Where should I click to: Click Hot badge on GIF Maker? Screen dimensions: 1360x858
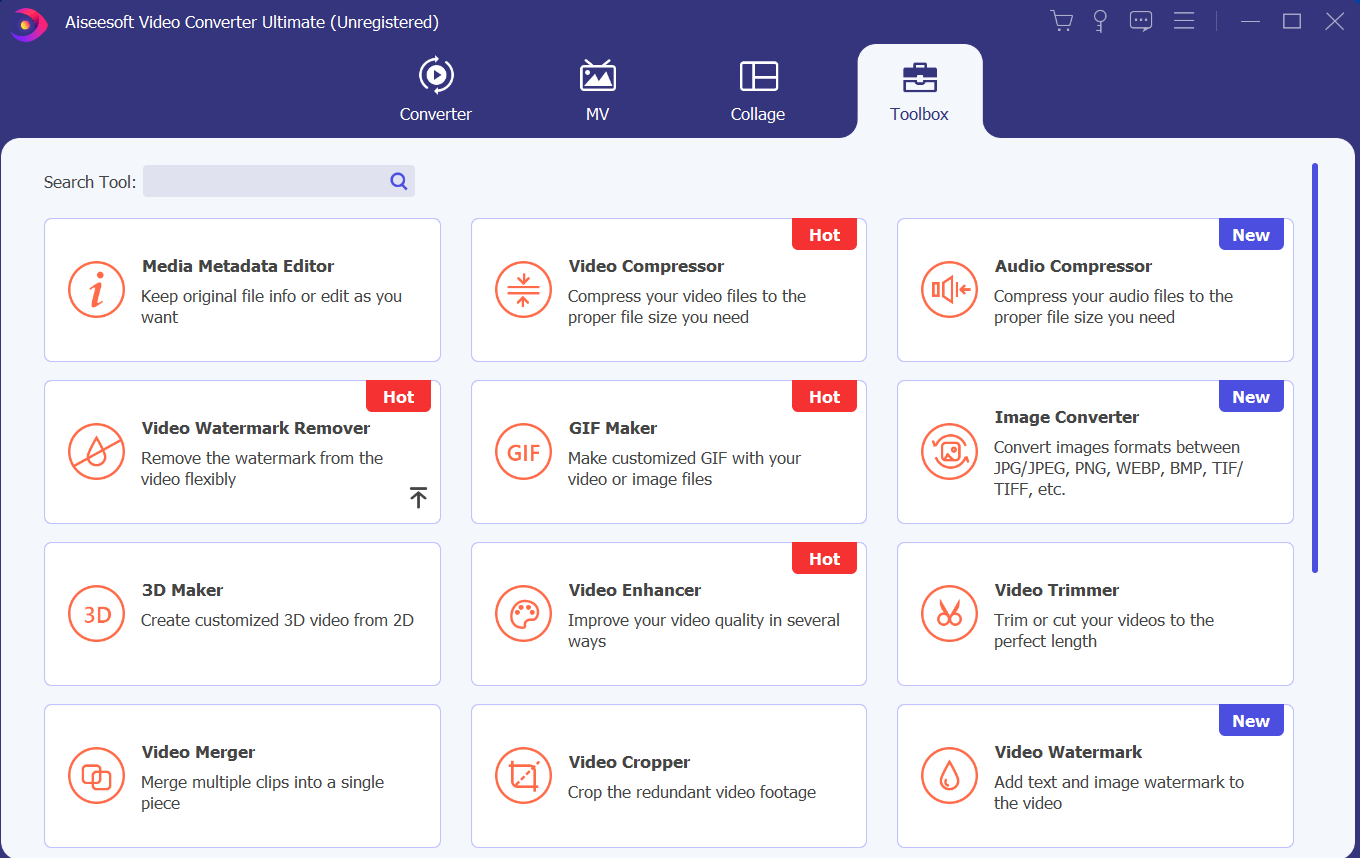coord(824,397)
